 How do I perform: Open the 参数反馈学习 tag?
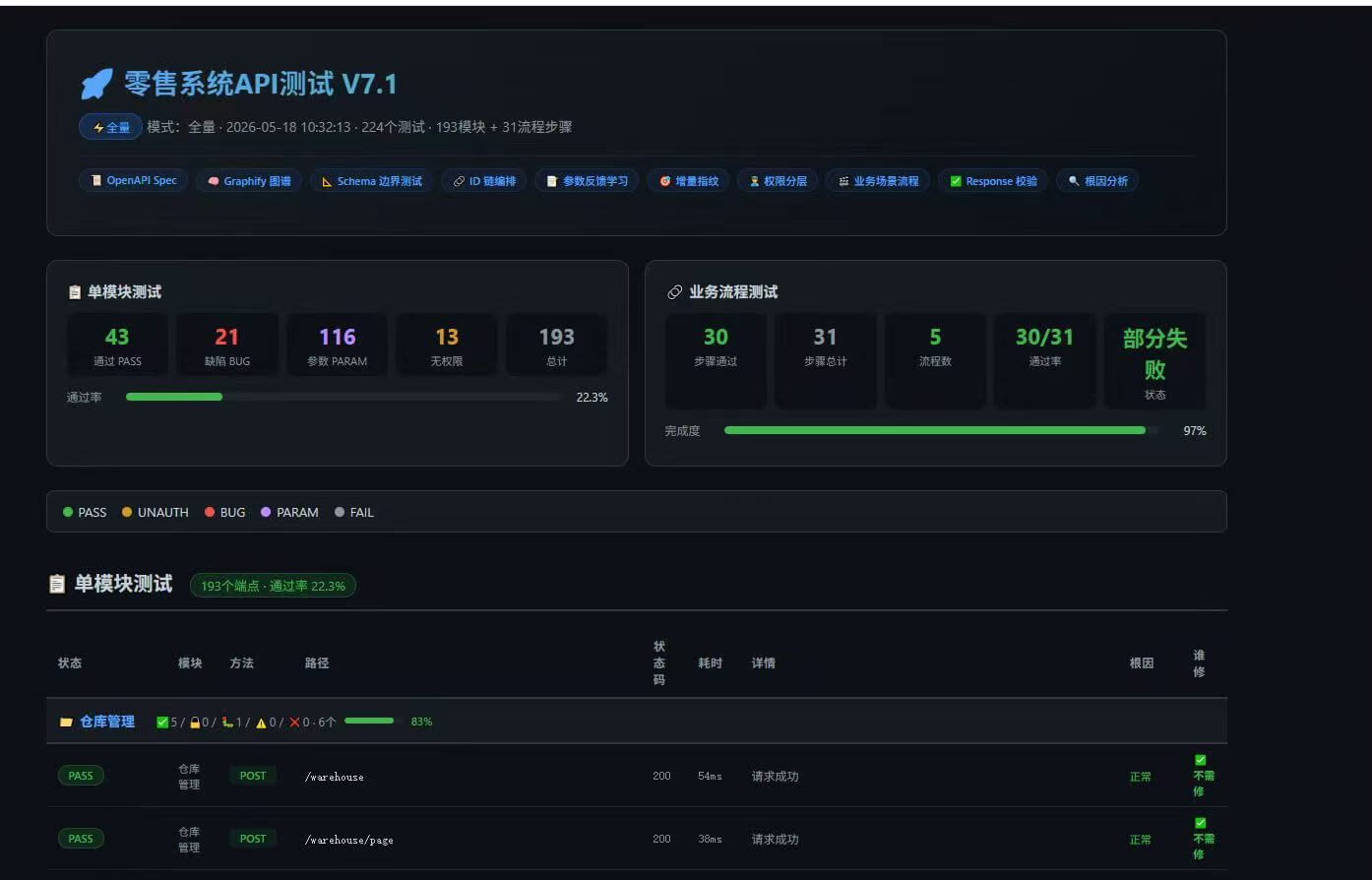587,181
